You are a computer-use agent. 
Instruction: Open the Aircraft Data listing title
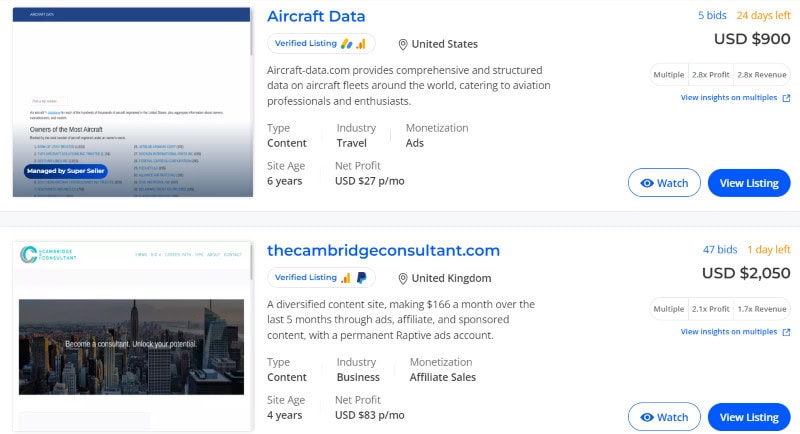pos(316,16)
